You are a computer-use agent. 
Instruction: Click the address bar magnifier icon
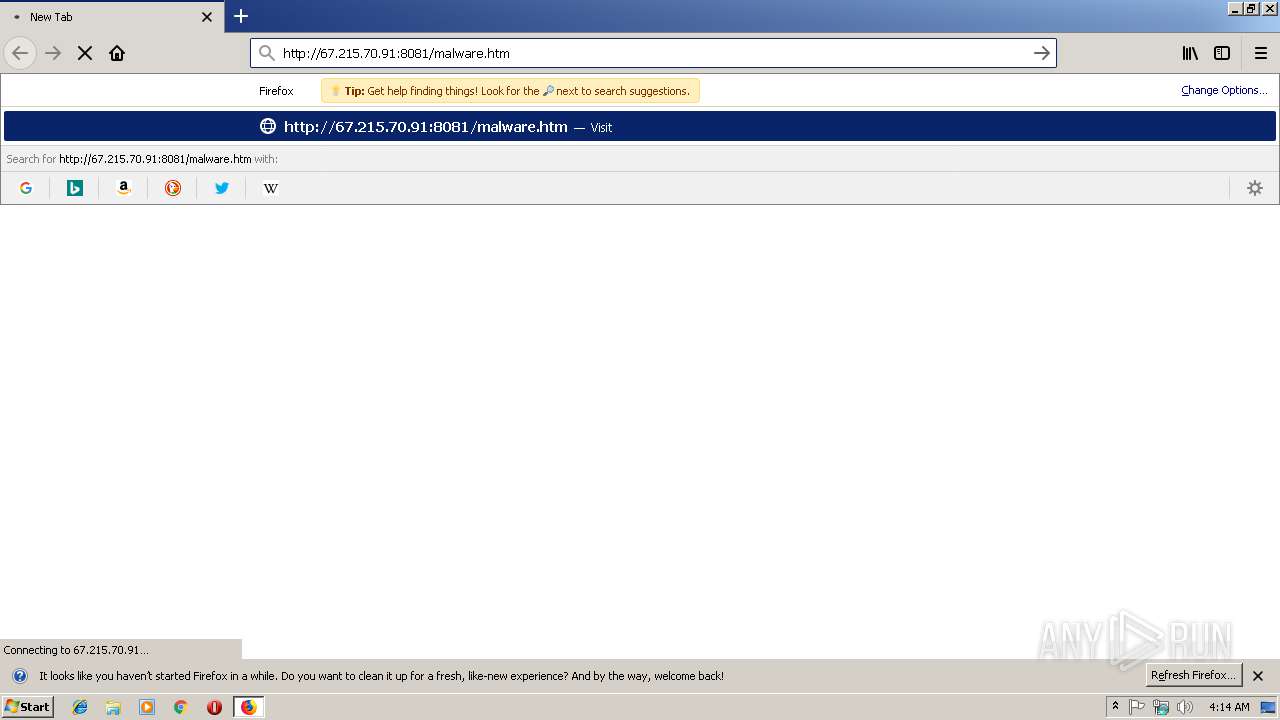click(x=266, y=53)
